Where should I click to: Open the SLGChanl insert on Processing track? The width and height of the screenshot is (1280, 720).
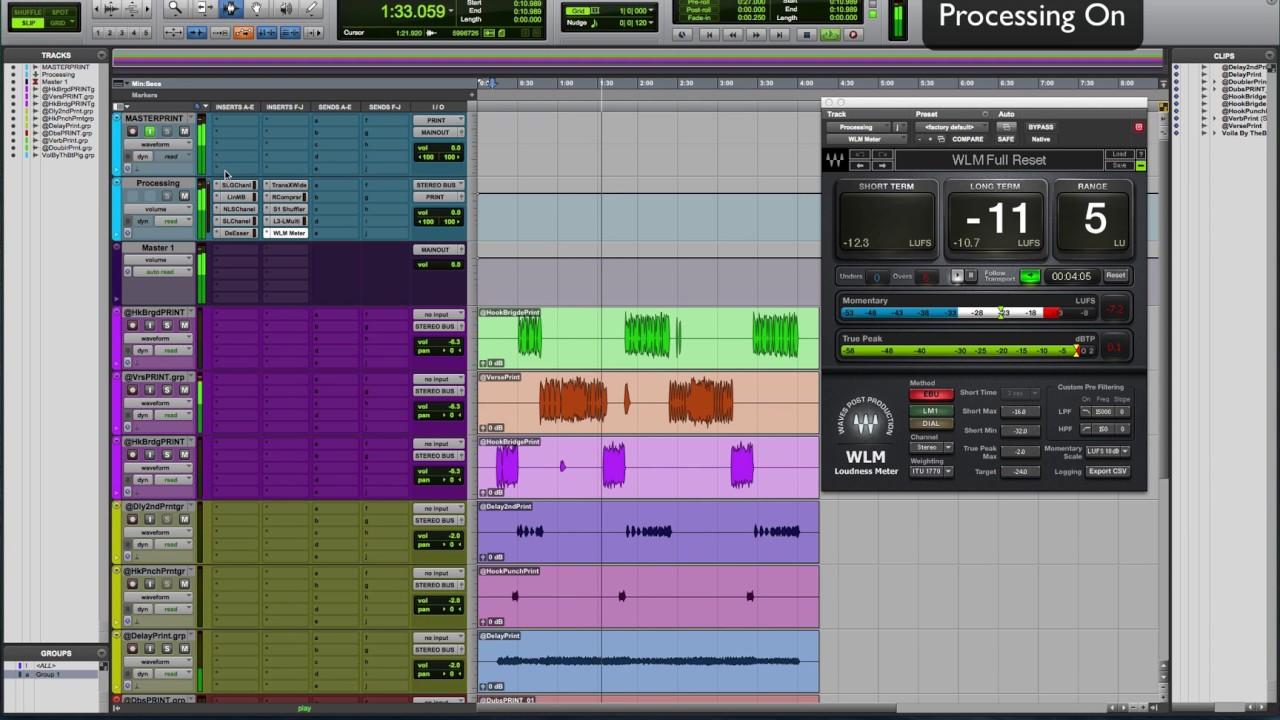237,185
